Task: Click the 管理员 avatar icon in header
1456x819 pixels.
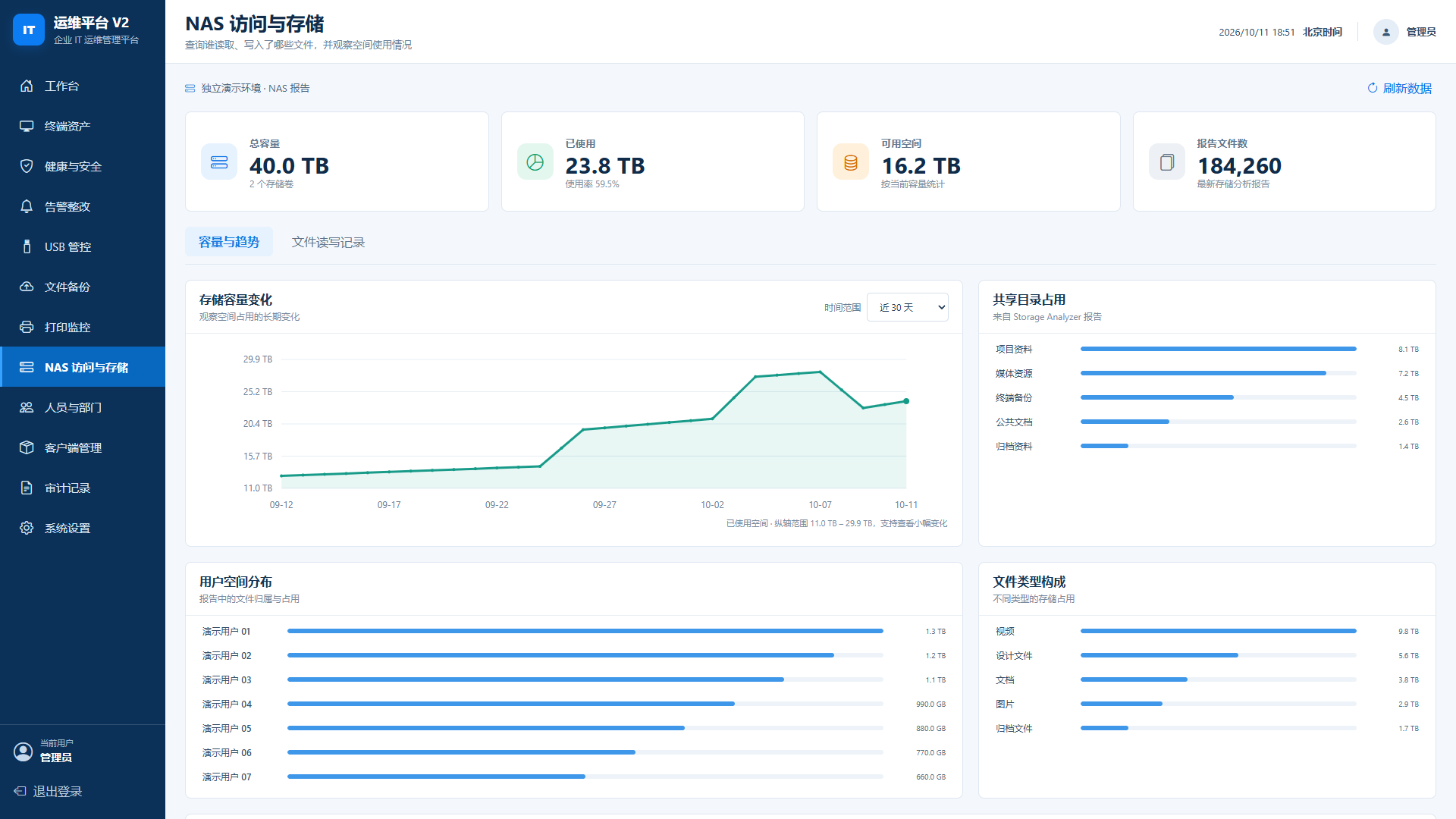Action: click(x=1385, y=32)
